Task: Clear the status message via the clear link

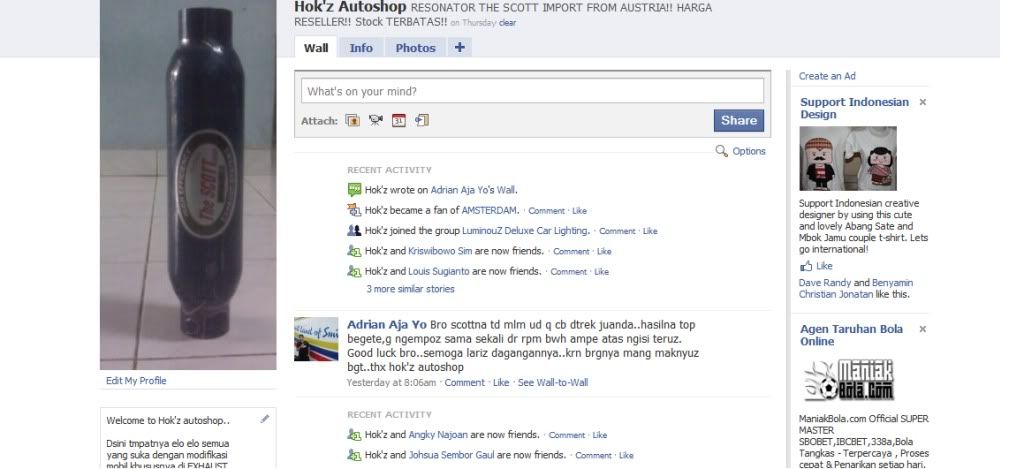Action: pyautogui.click(x=507, y=23)
